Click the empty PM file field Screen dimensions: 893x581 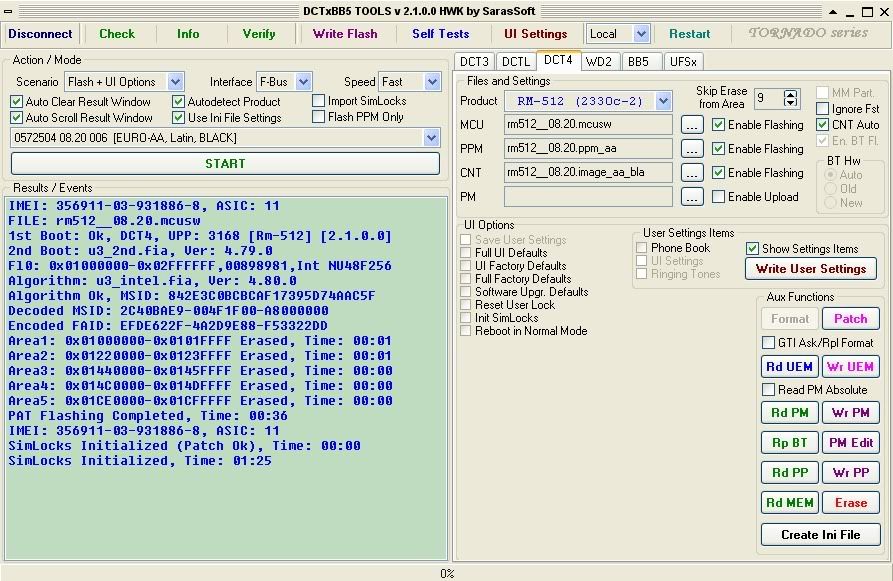[x=588, y=197]
